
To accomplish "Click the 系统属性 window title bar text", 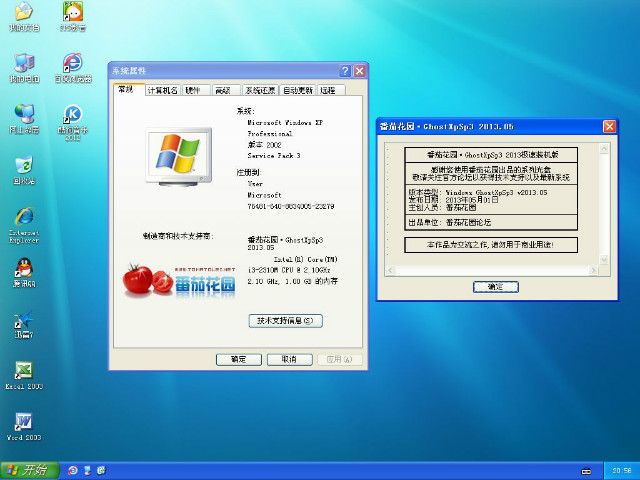I will pos(129,71).
